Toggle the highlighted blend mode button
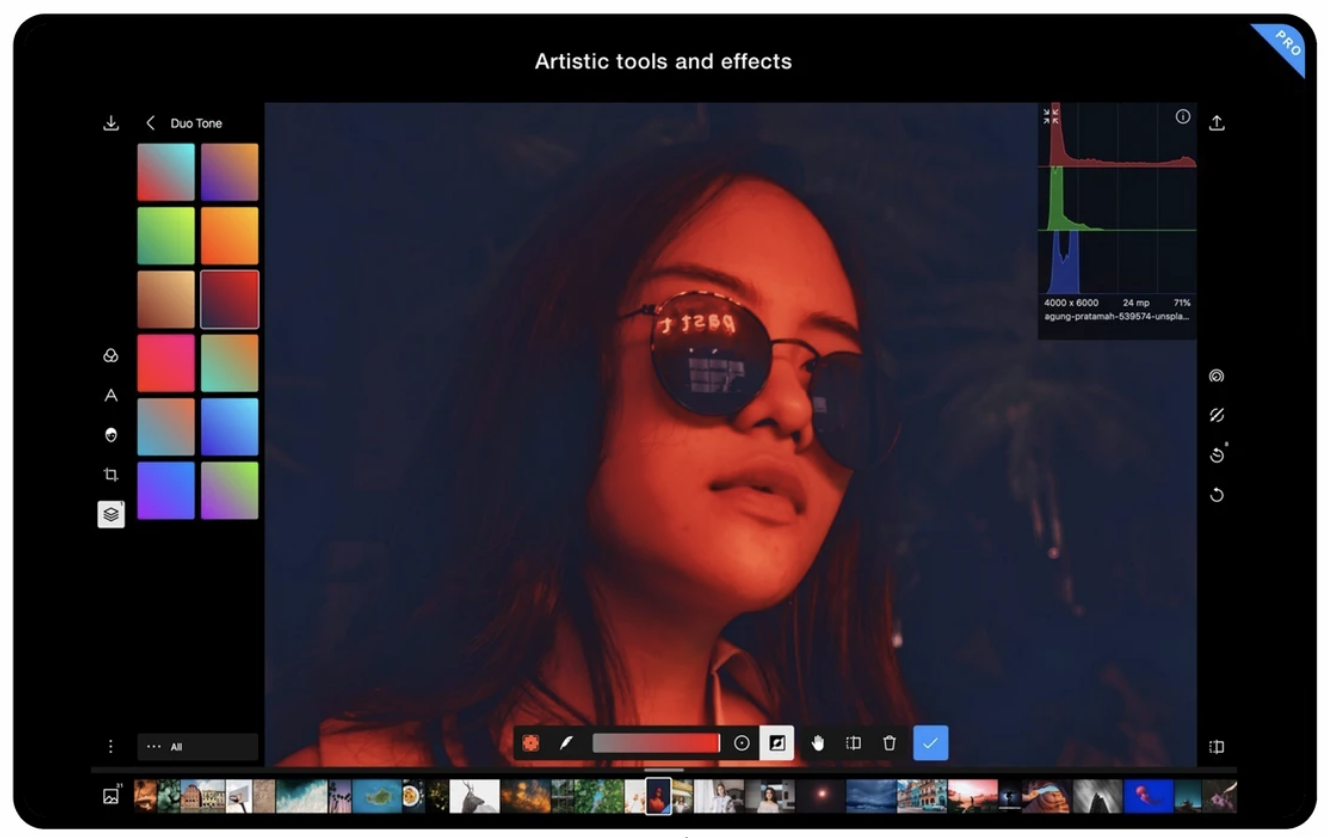This screenshot has height=838, width=1328. [x=777, y=743]
